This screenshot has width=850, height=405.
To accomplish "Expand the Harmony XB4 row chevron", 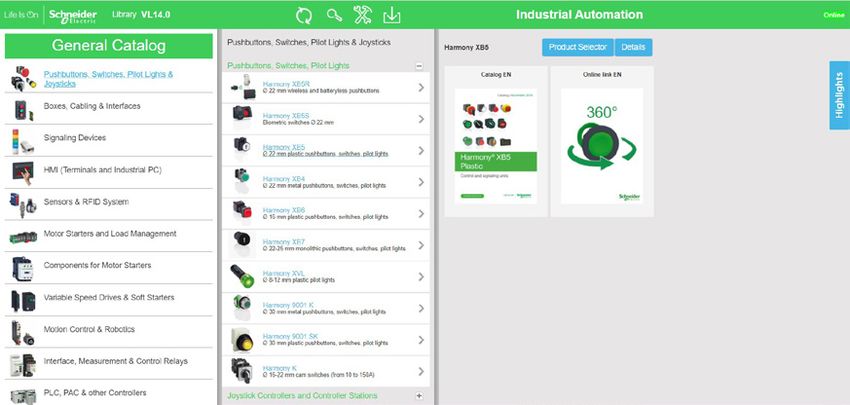I will pyautogui.click(x=421, y=180).
